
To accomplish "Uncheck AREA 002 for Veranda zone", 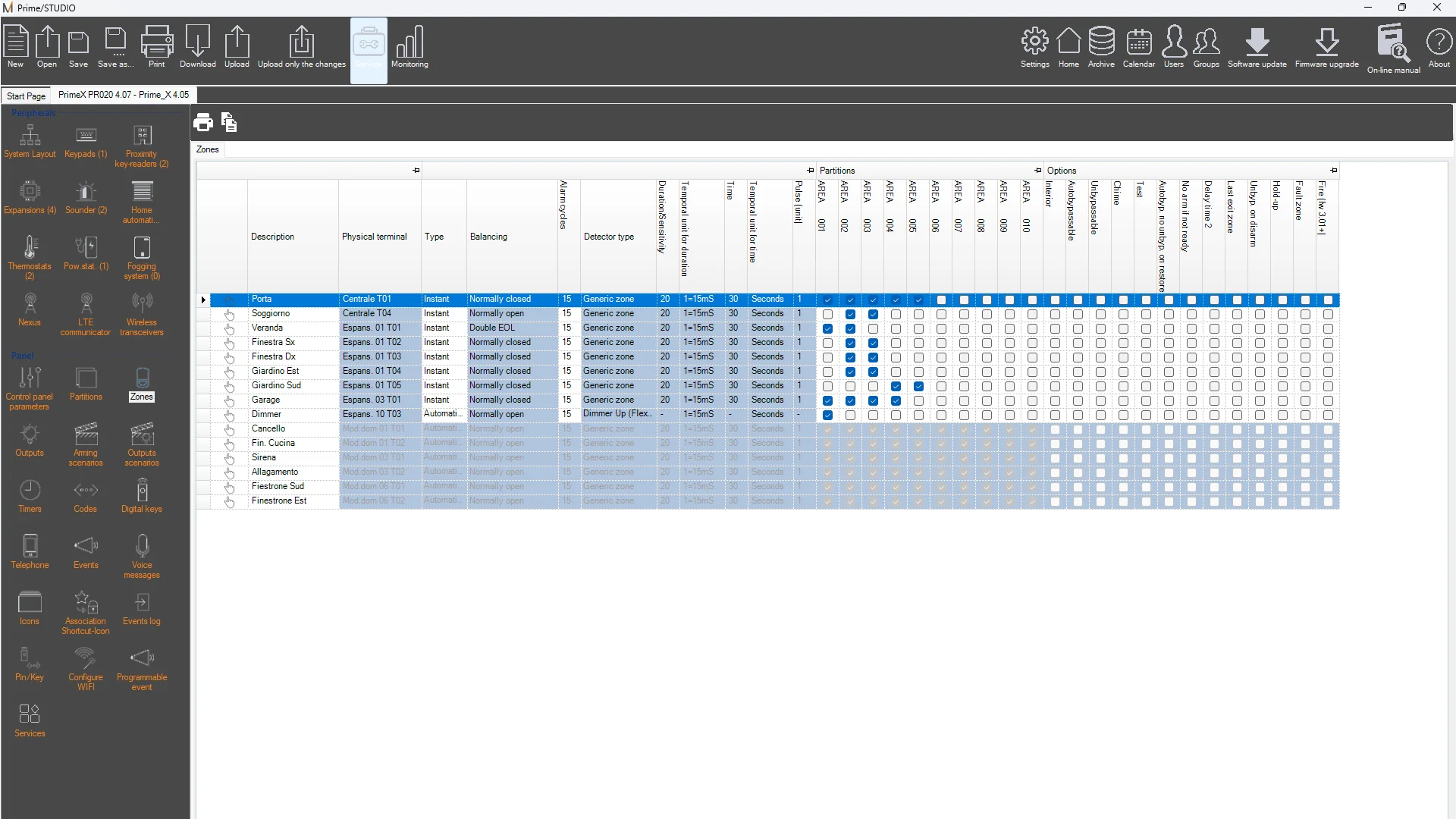I will [850, 328].
